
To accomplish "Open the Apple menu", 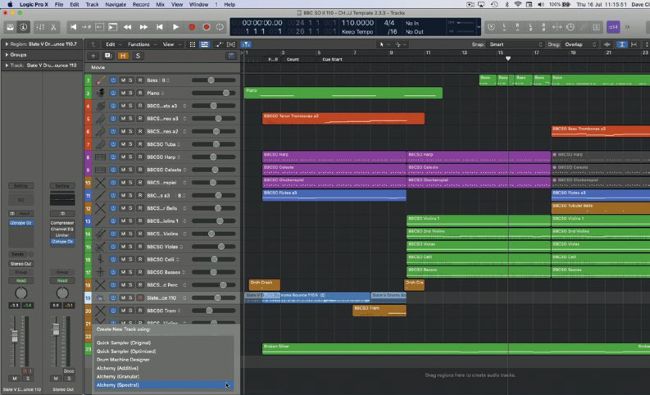I will point(10,5).
